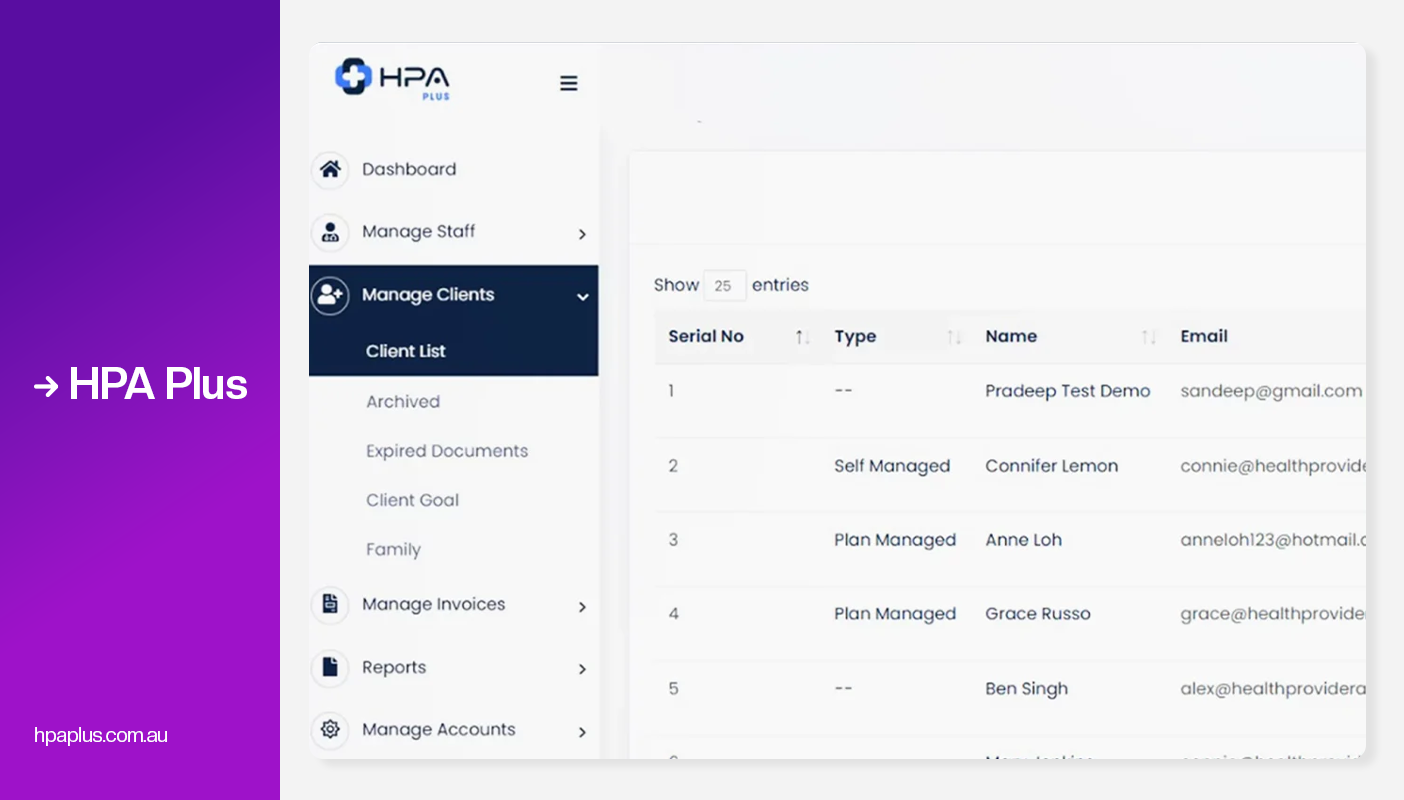Toggle the hamburger sidebar menu
1404x800 pixels.
coord(569,83)
